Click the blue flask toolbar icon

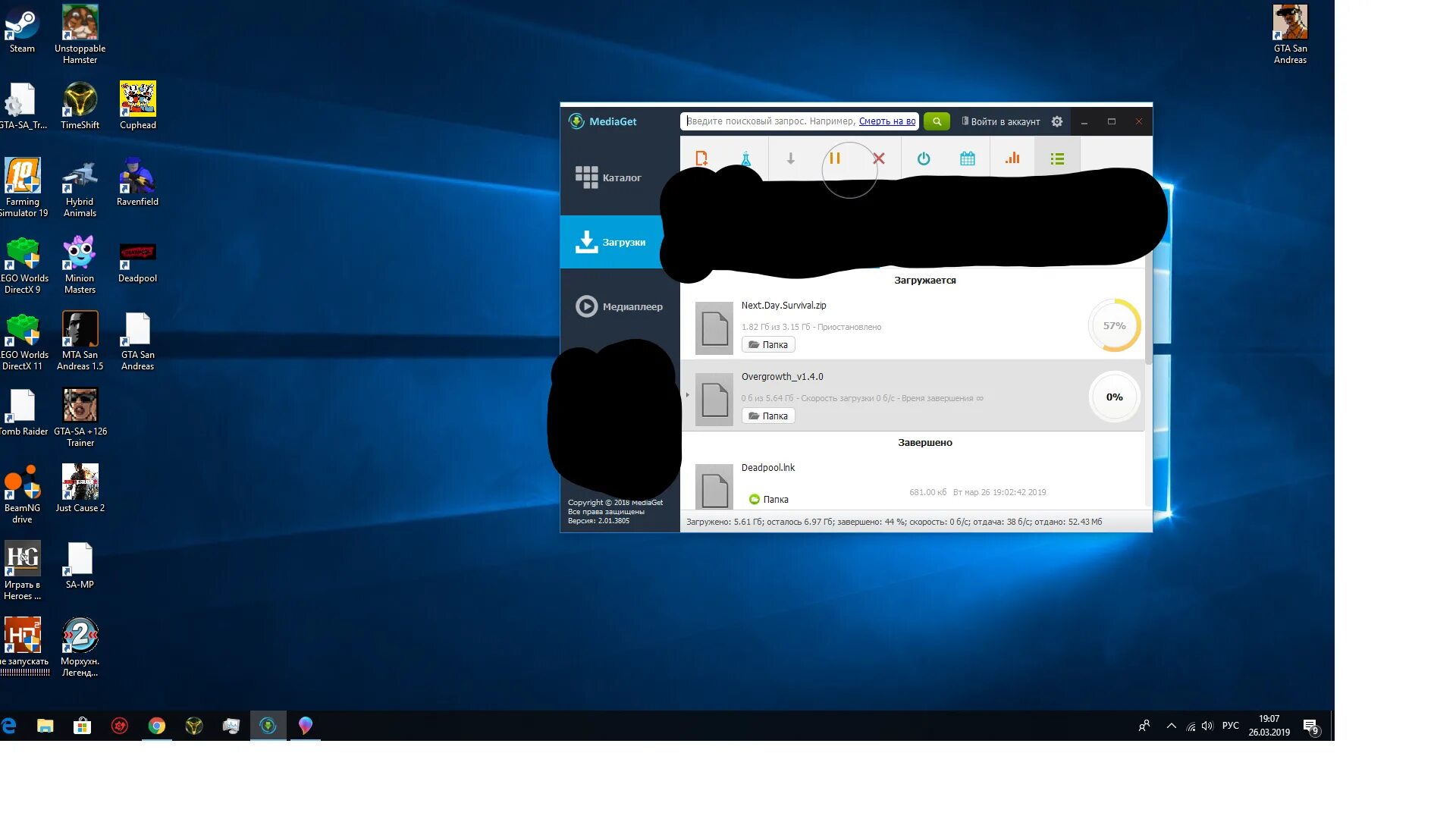click(746, 158)
